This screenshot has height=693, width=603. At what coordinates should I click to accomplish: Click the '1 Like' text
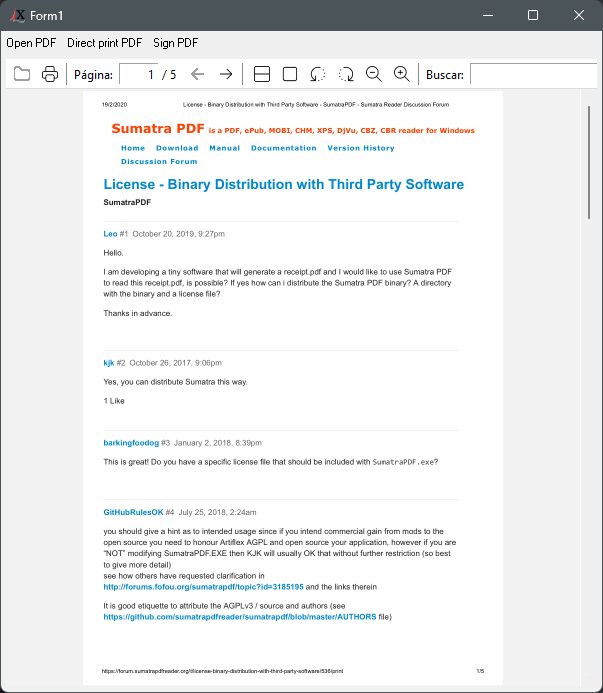[x=114, y=401]
